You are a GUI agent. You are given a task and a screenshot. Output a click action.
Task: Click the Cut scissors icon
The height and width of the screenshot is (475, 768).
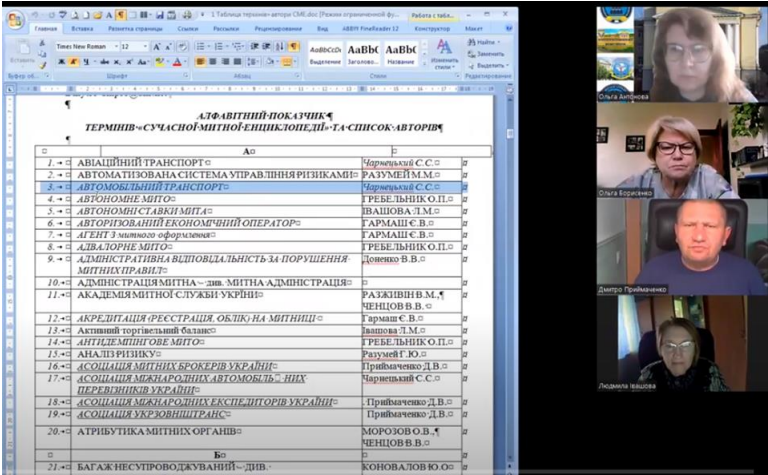click(42, 44)
